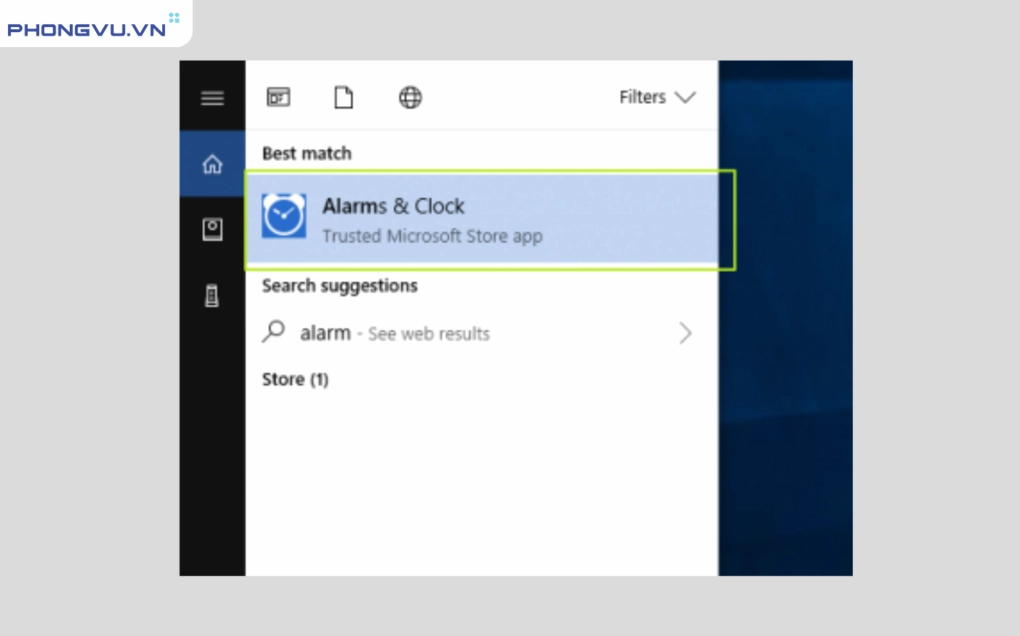This screenshot has height=636, width=1020.
Task: Click the phone device icon in the sidebar
Action: pyautogui.click(x=212, y=296)
